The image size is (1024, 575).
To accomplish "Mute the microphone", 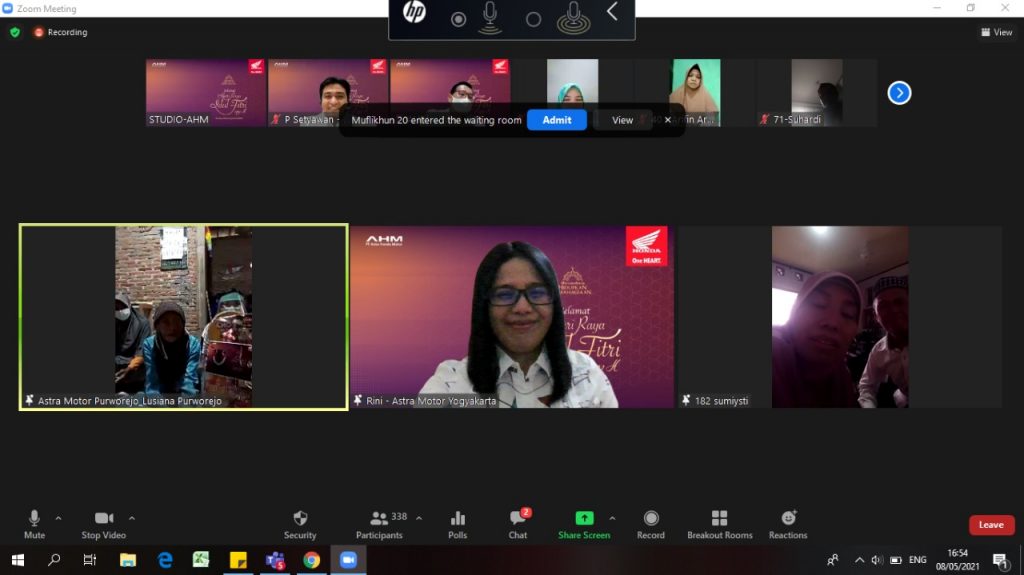I will coord(34,519).
